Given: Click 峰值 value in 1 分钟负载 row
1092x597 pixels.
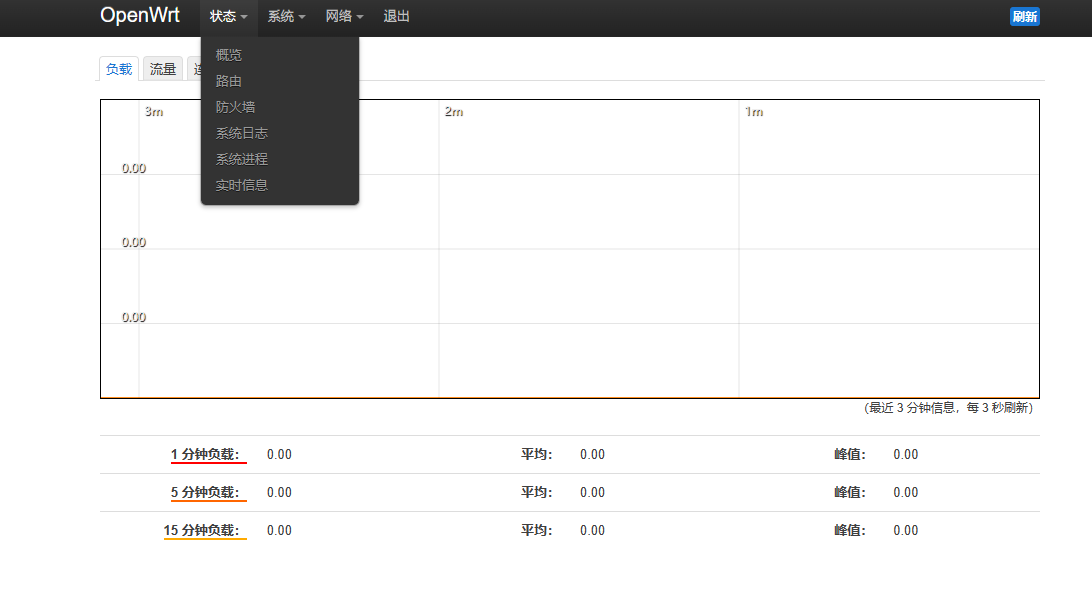Looking at the screenshot, I should [x=905, y=455].
